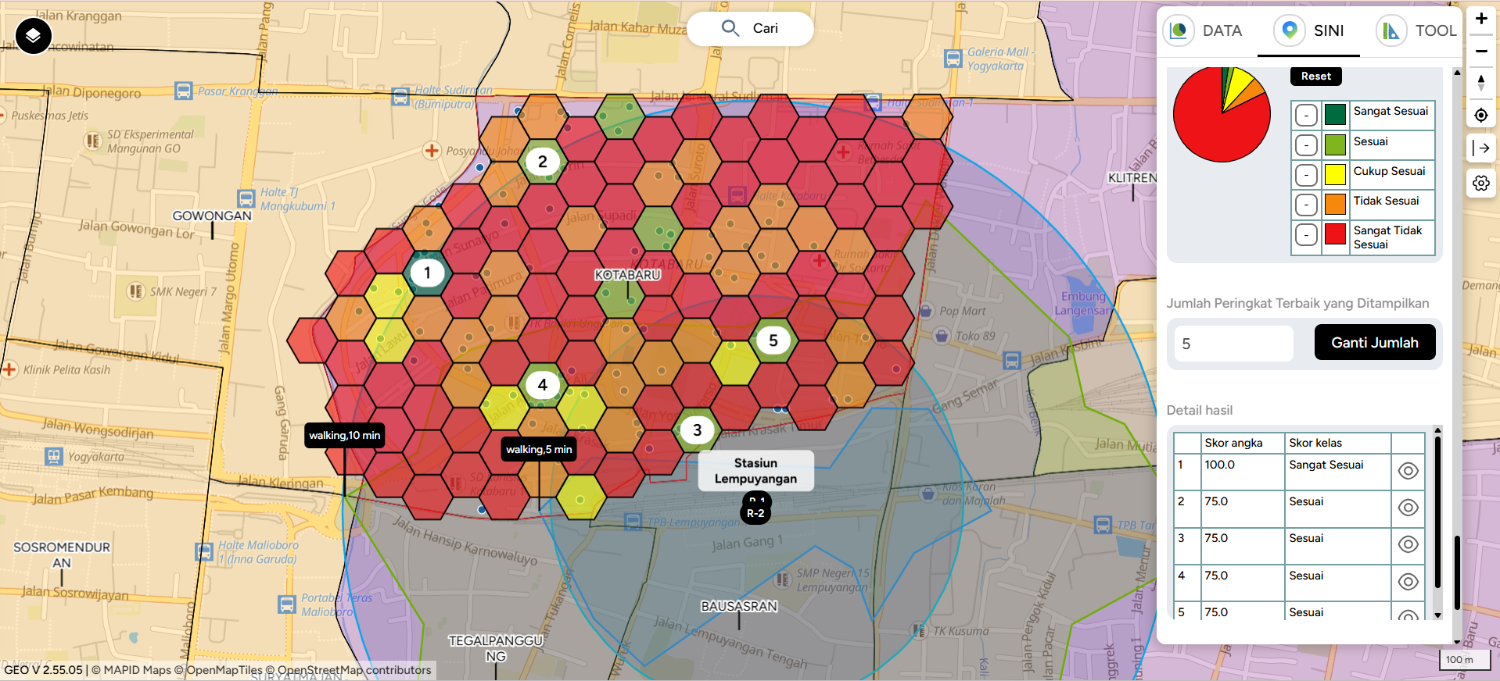Toggle the Sangat Tidak Sesuai filter

coord(1305,235)
